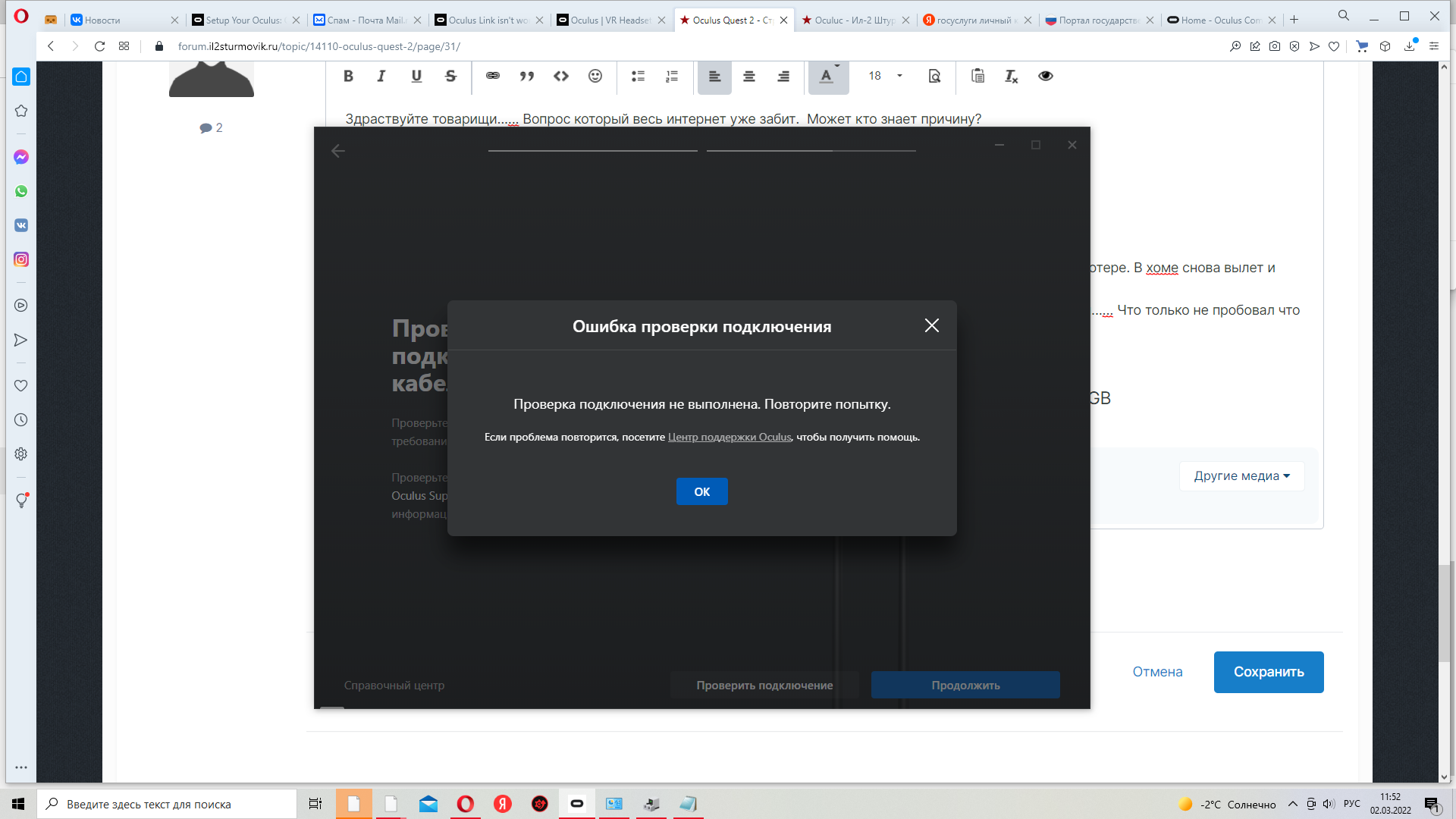Align text left in the editor

click(714, 77)
